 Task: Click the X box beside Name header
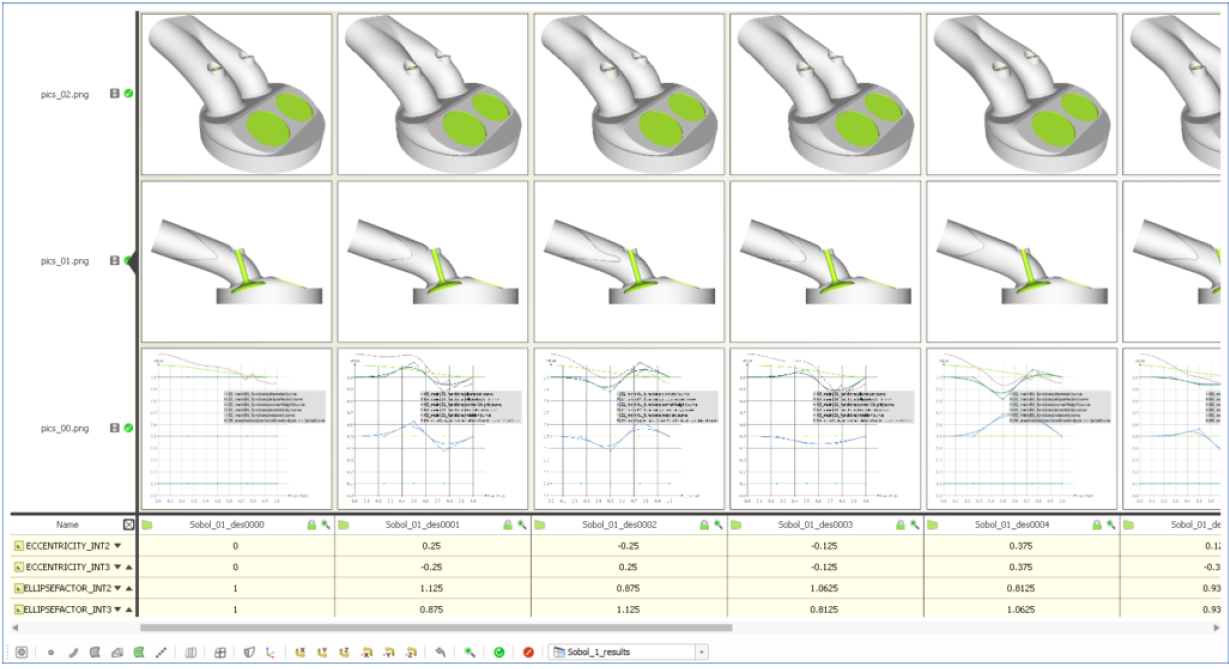point(128,524)
